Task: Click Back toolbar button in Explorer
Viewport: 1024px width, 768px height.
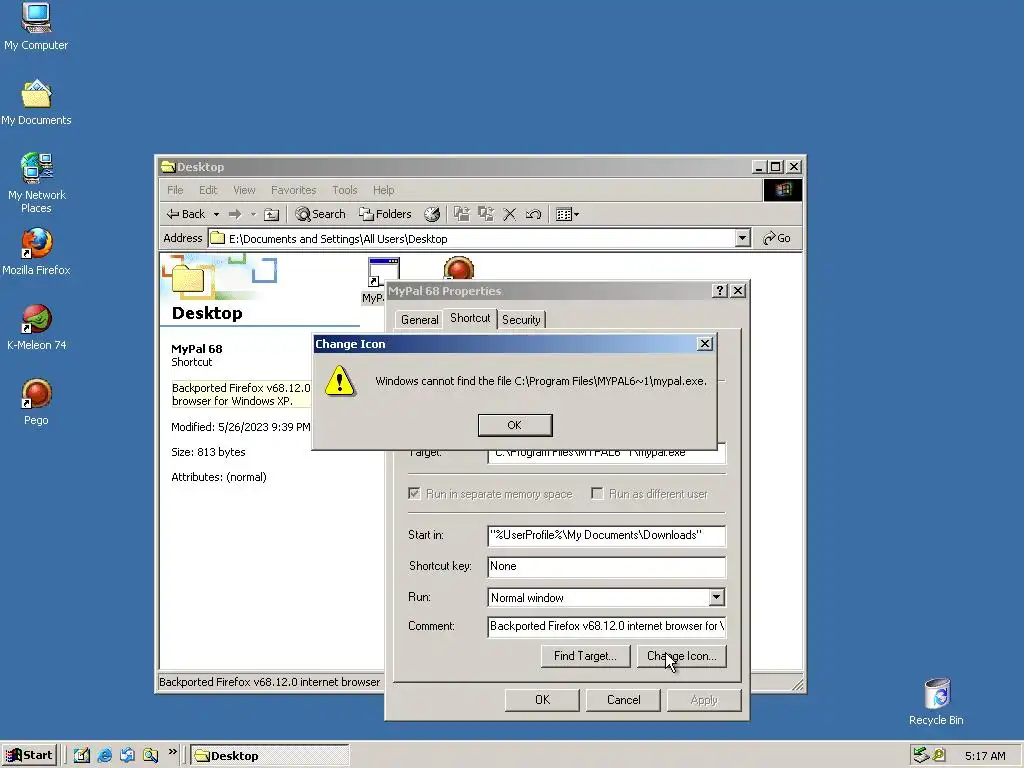Action: (186, 214)
